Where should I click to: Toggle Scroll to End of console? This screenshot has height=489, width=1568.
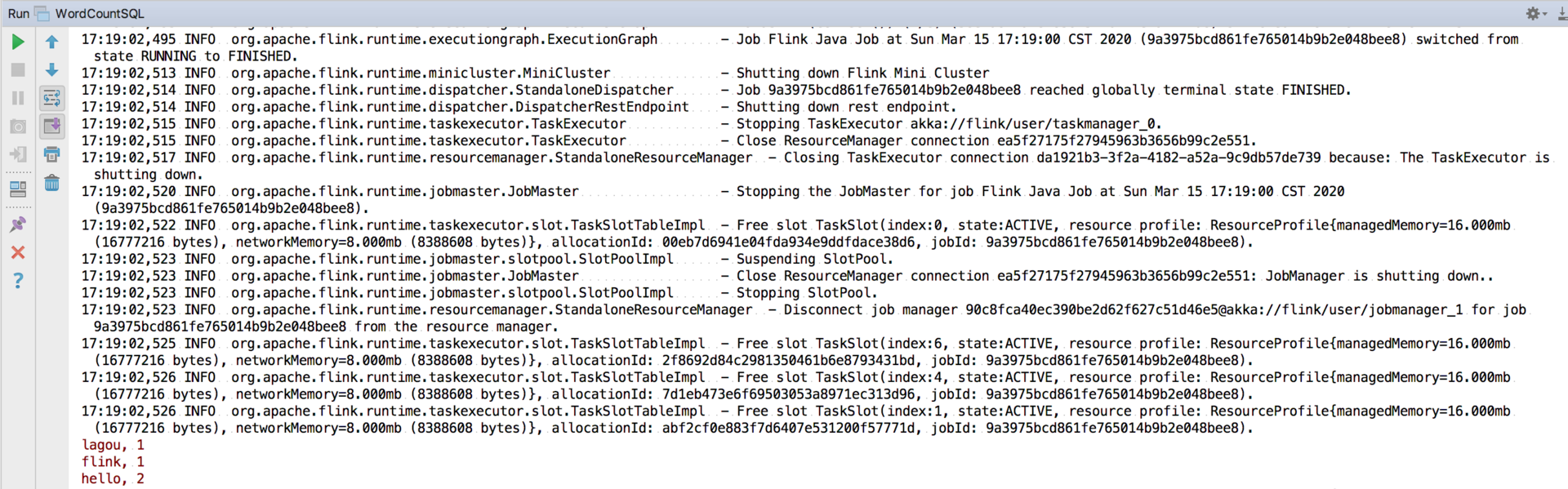(51, 127)
